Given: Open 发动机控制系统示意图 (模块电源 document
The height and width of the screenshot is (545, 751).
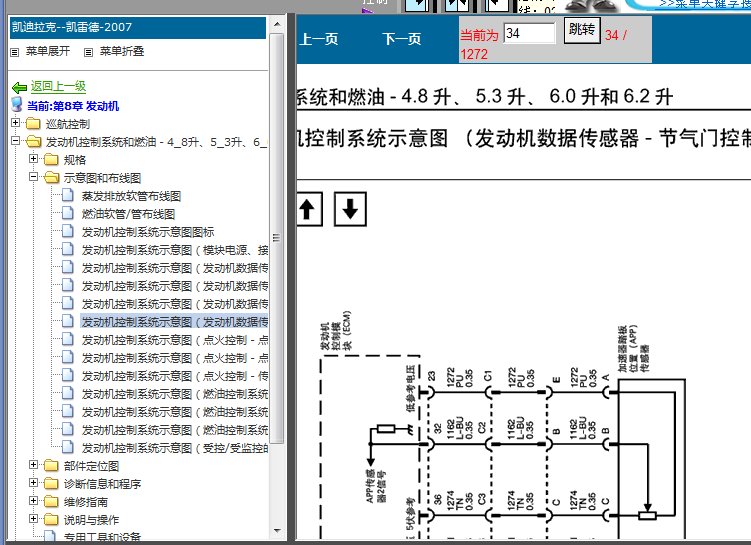Looking at the screenshot, I should 175,250.
